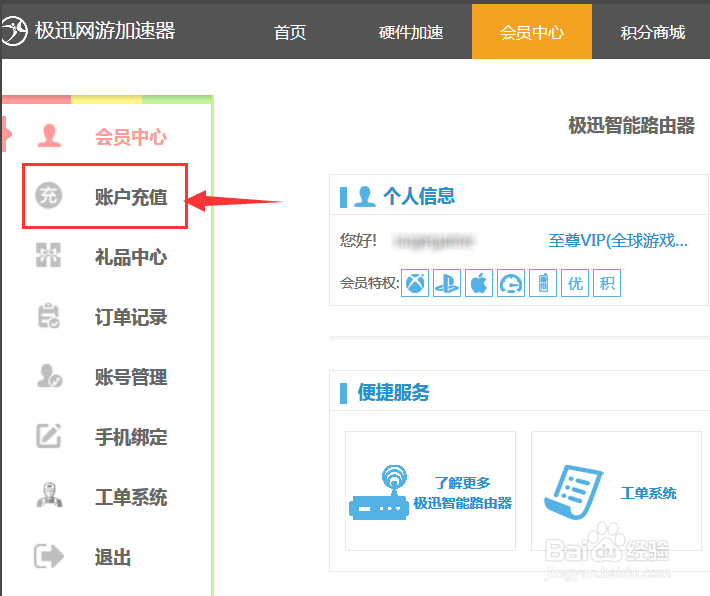The width and height of the screenshot is (710, 596).
Task: Click the 优 privilege badge
Action: click(575, 284)
